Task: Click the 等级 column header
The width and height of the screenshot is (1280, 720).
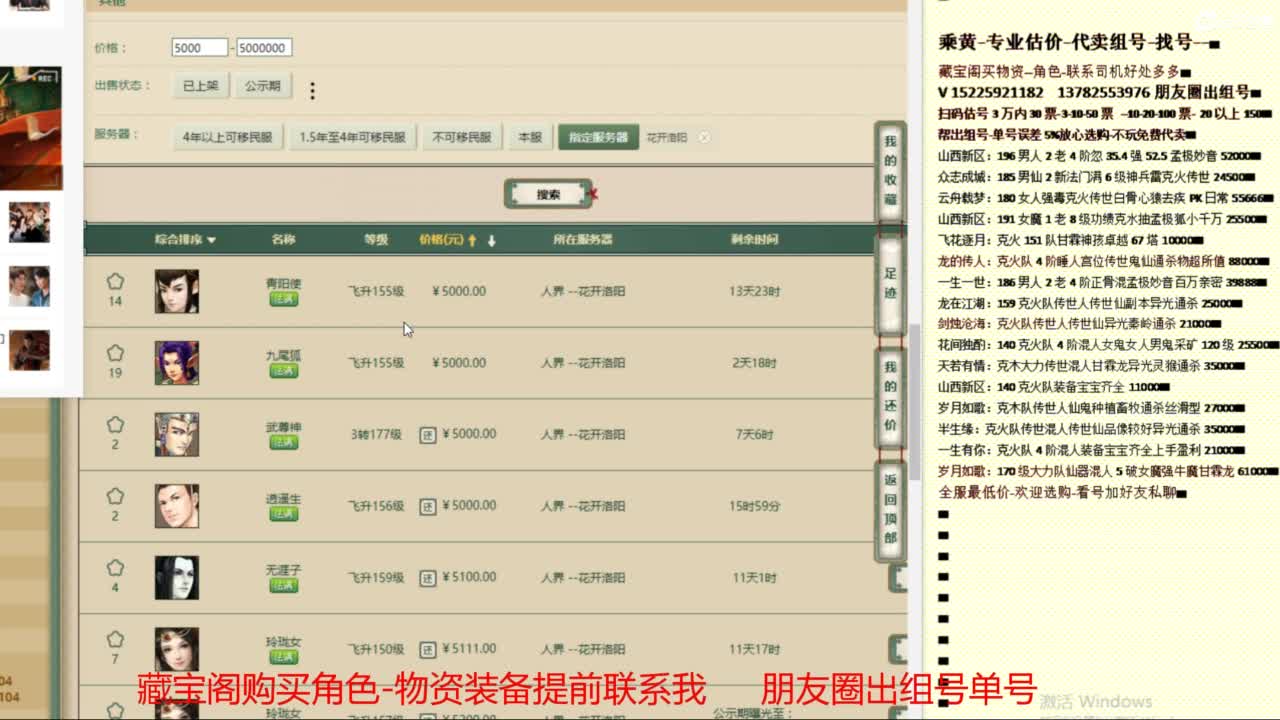Action: tap(375, 240)
